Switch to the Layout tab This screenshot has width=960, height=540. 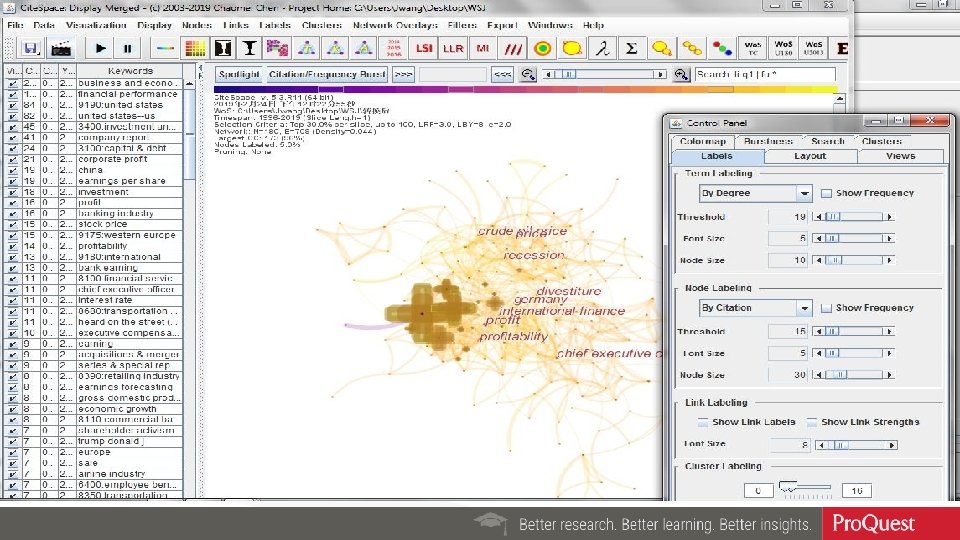pos(810,156)
